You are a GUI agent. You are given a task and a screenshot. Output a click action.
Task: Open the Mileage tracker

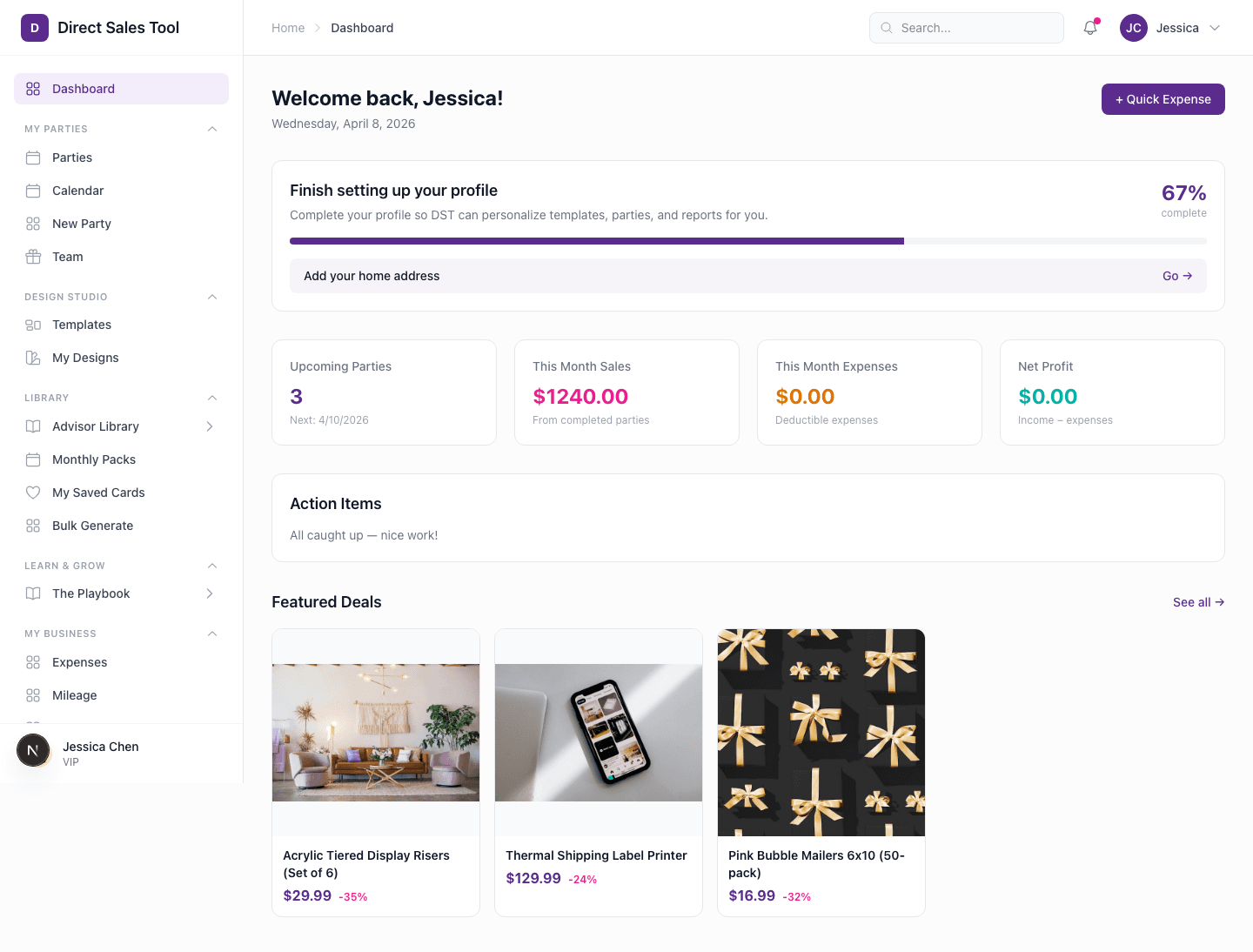pos(74,695)
